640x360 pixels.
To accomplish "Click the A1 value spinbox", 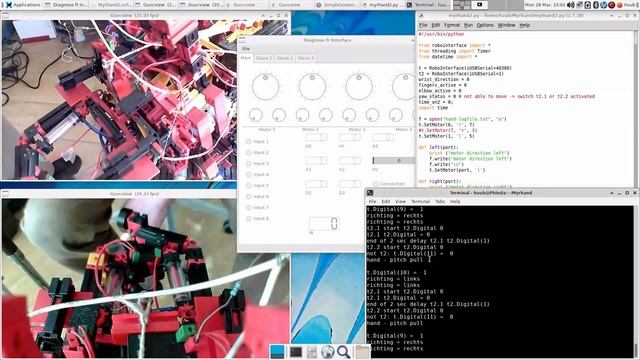I will pos(316,161).
